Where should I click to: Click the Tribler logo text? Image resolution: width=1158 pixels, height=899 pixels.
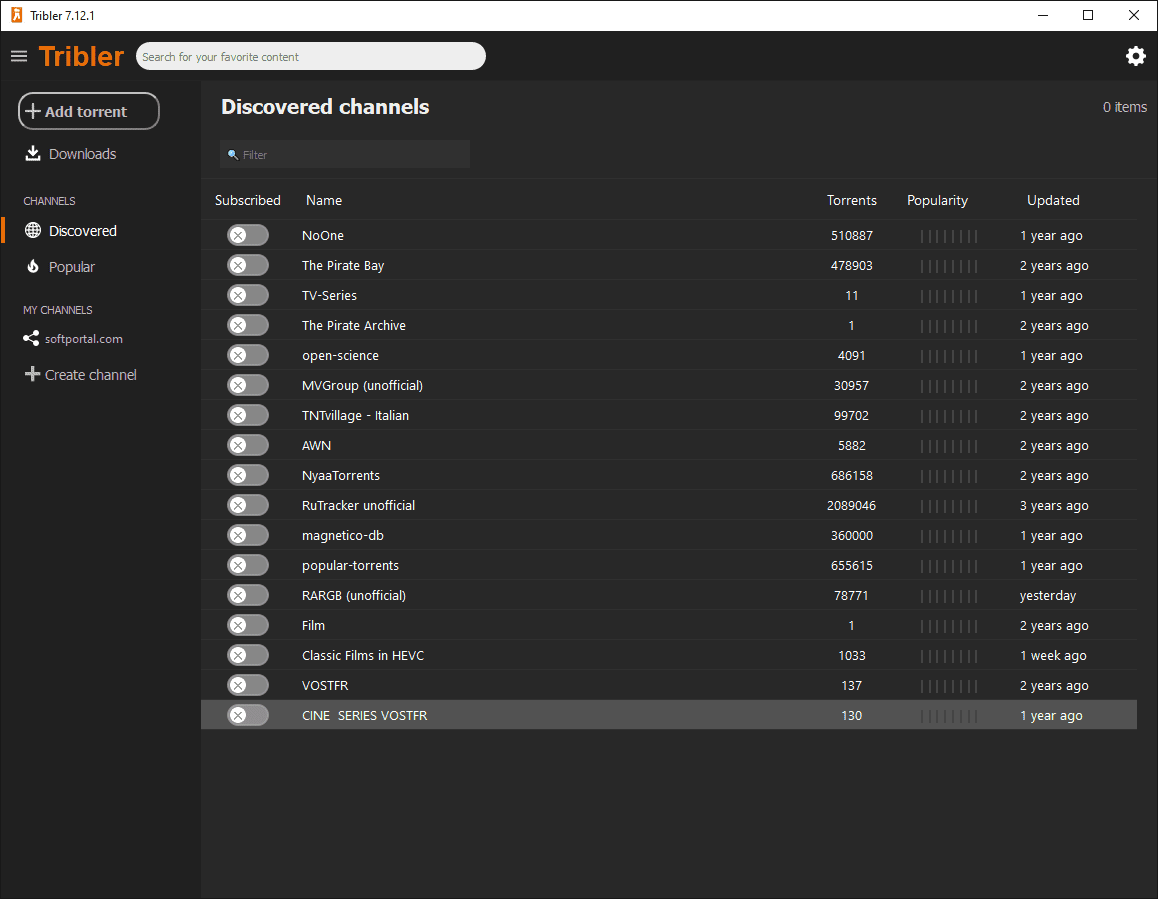click(x=81, y=56)
